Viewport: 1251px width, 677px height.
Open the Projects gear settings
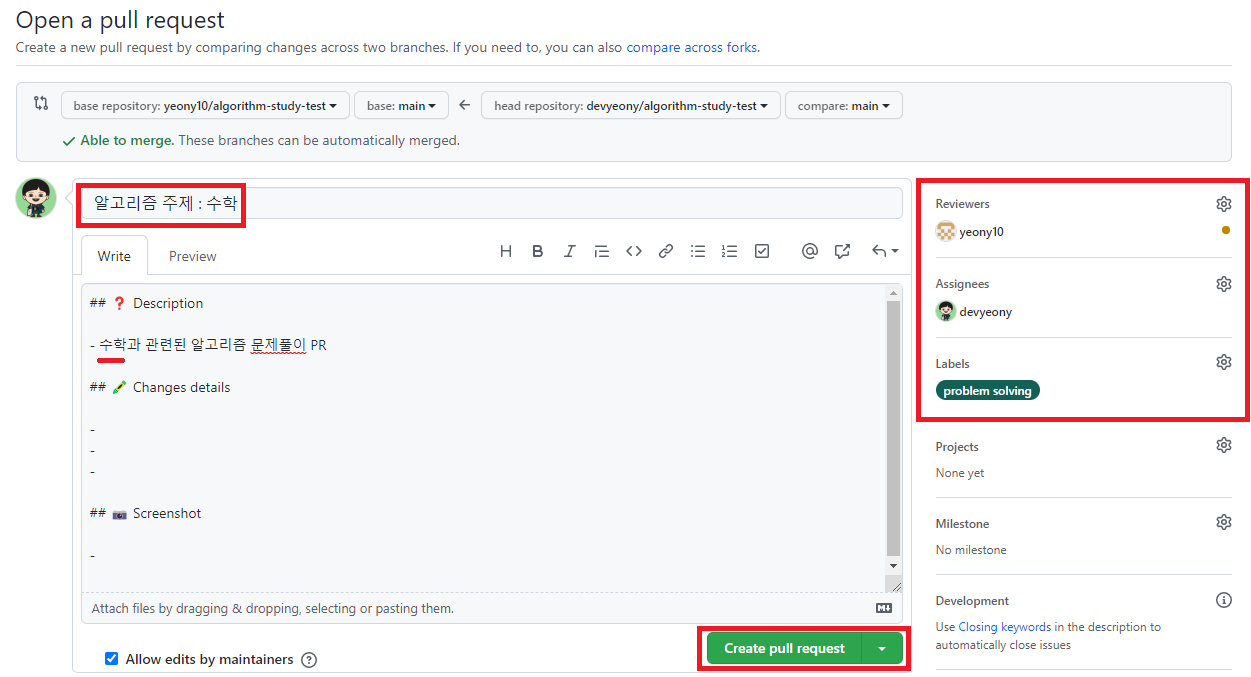tap(1224, 445)
